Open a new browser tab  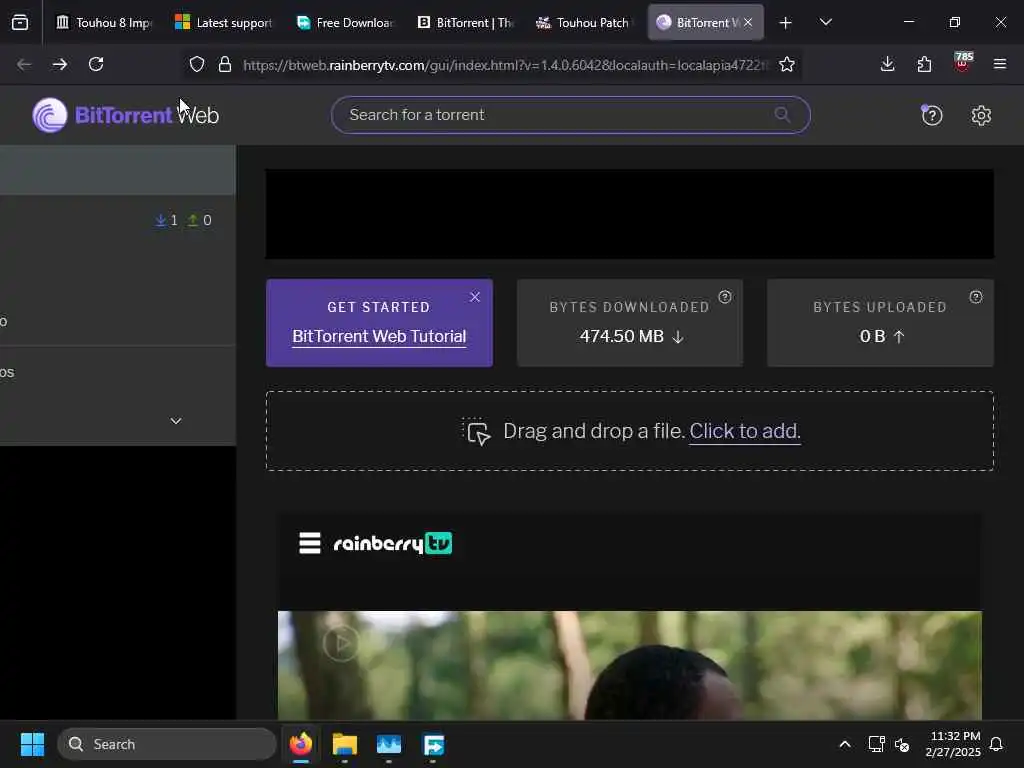(786, 23)
